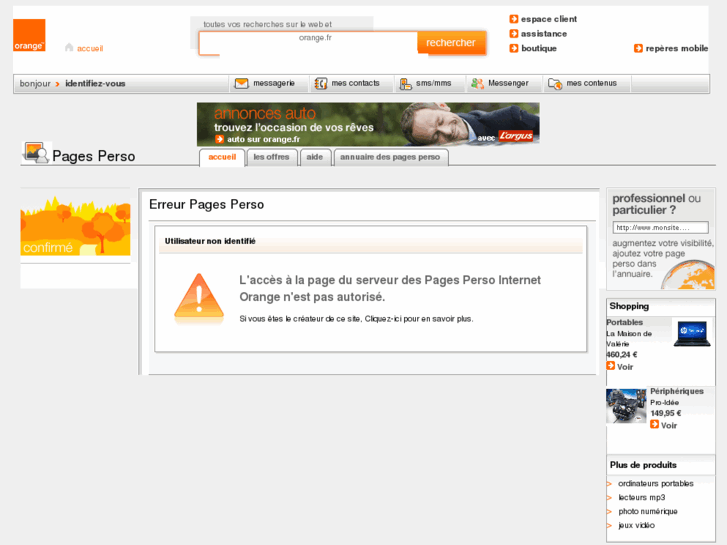Click the Utilisateur non identifié heading
Screen dimensions: 727x545
point(210,241)
